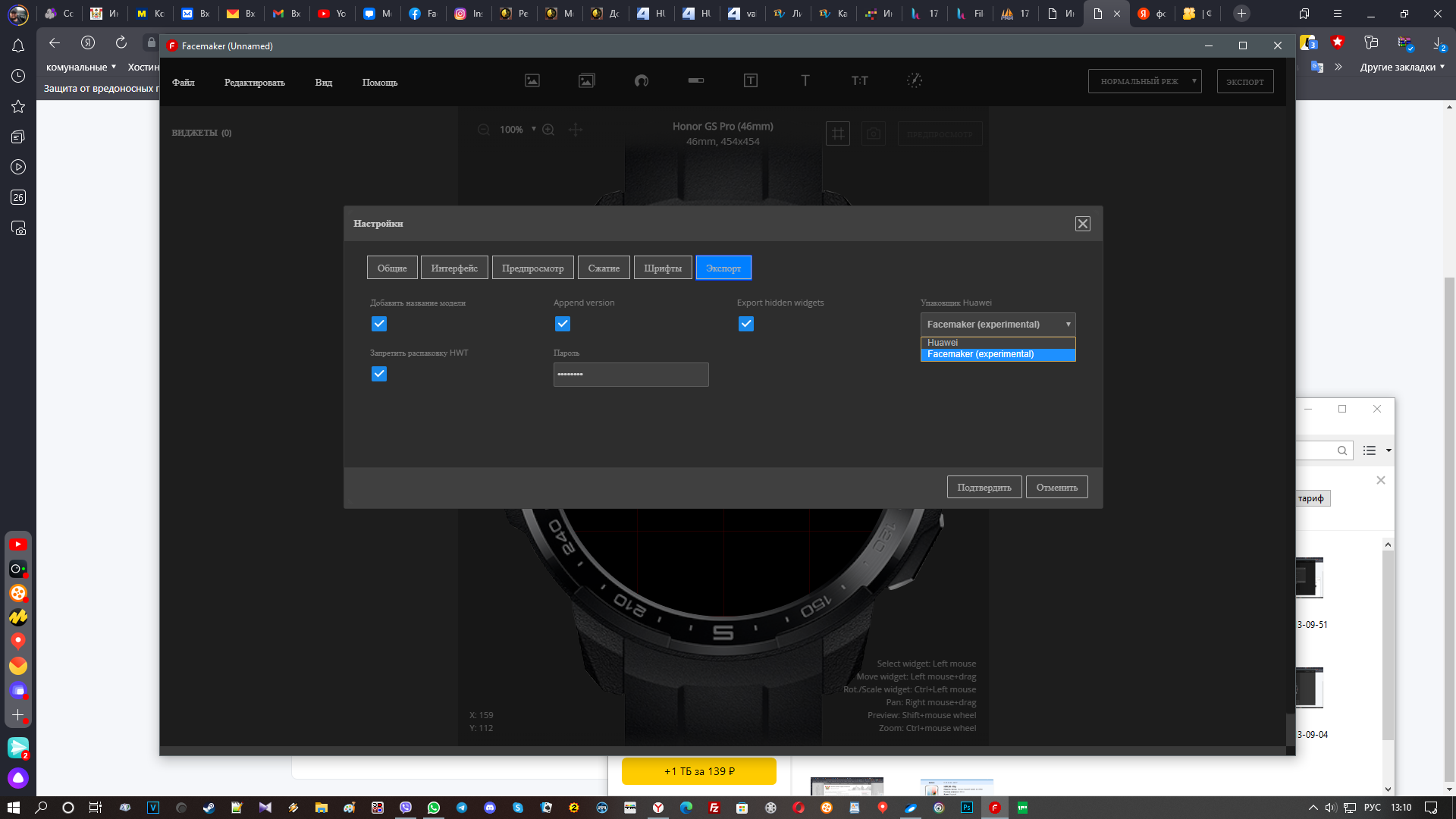Click the Пароль password field
This screenshot has width=1456, height=819.
click(631, 375)
